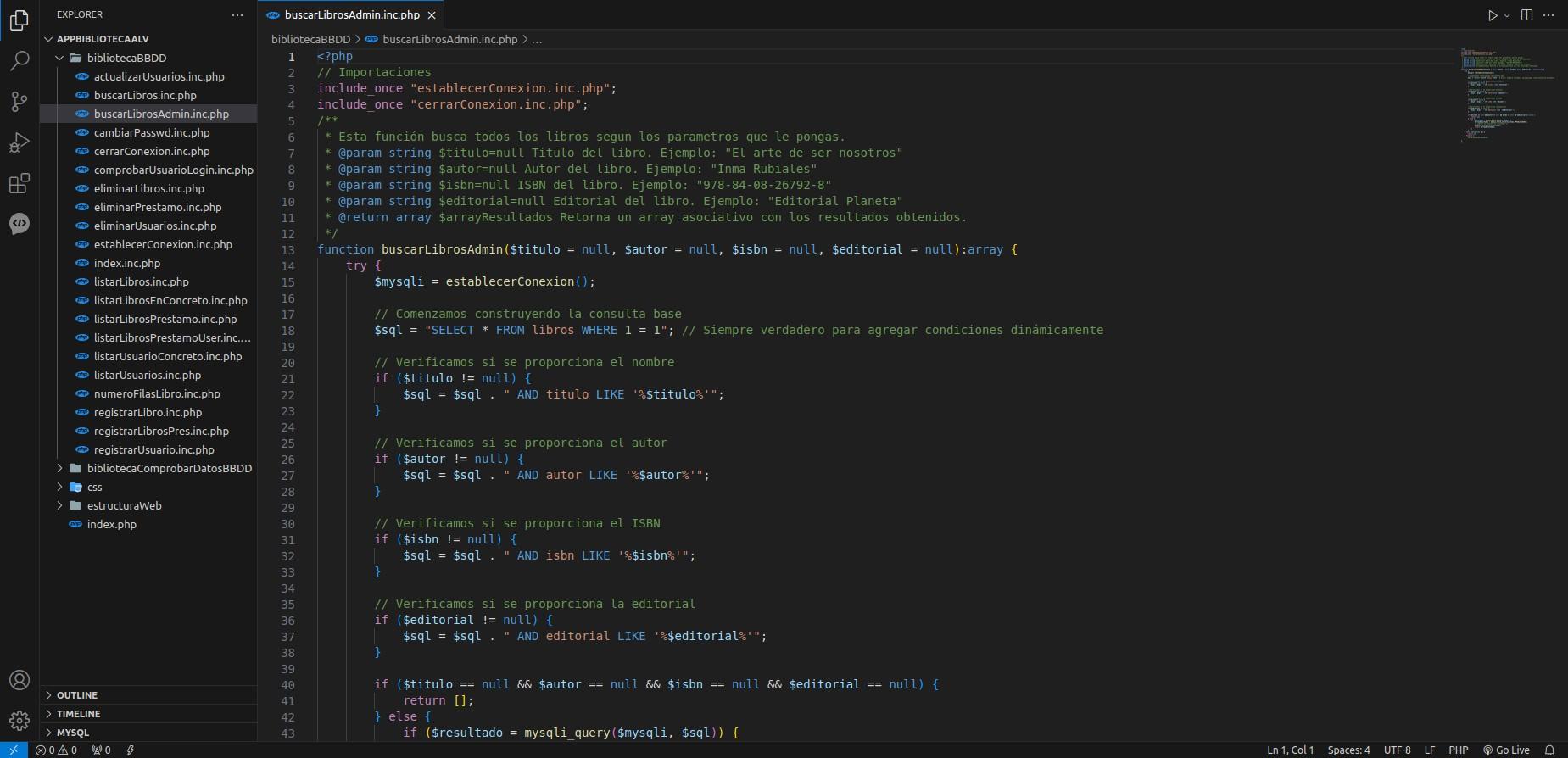
Task: Open eliminarLibros.inc.php file
Action: click(x=148, y=188)
